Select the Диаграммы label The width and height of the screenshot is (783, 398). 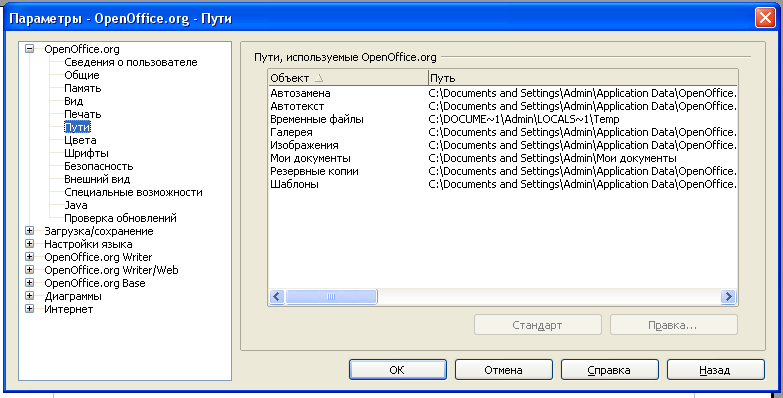[x=73, y=296]
